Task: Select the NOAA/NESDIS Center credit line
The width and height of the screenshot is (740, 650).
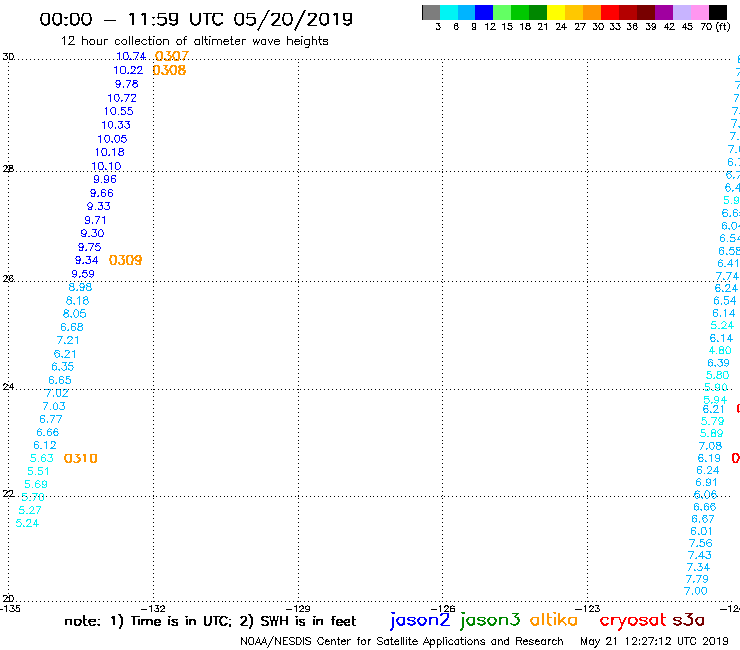Action: [x=402, y=642]
